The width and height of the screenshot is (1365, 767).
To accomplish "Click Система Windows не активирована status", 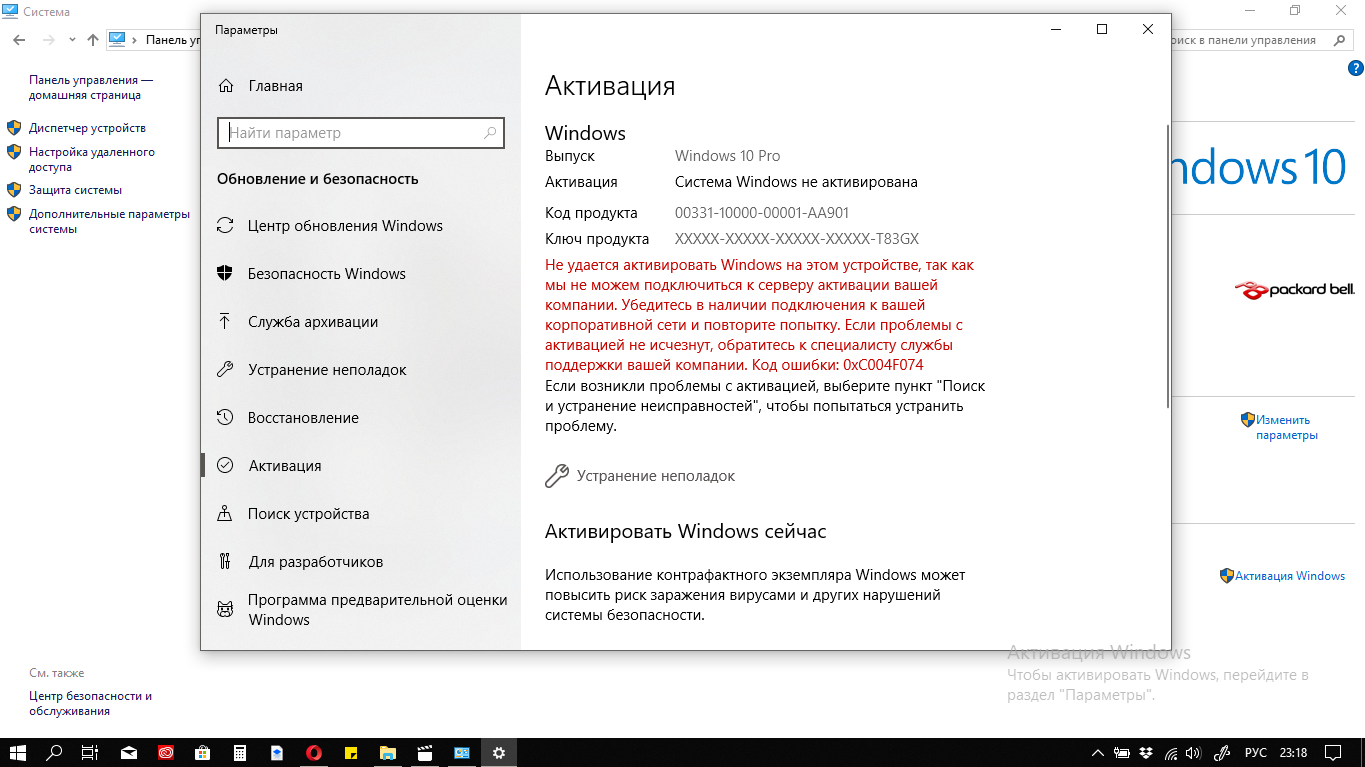I will [796, 182].
